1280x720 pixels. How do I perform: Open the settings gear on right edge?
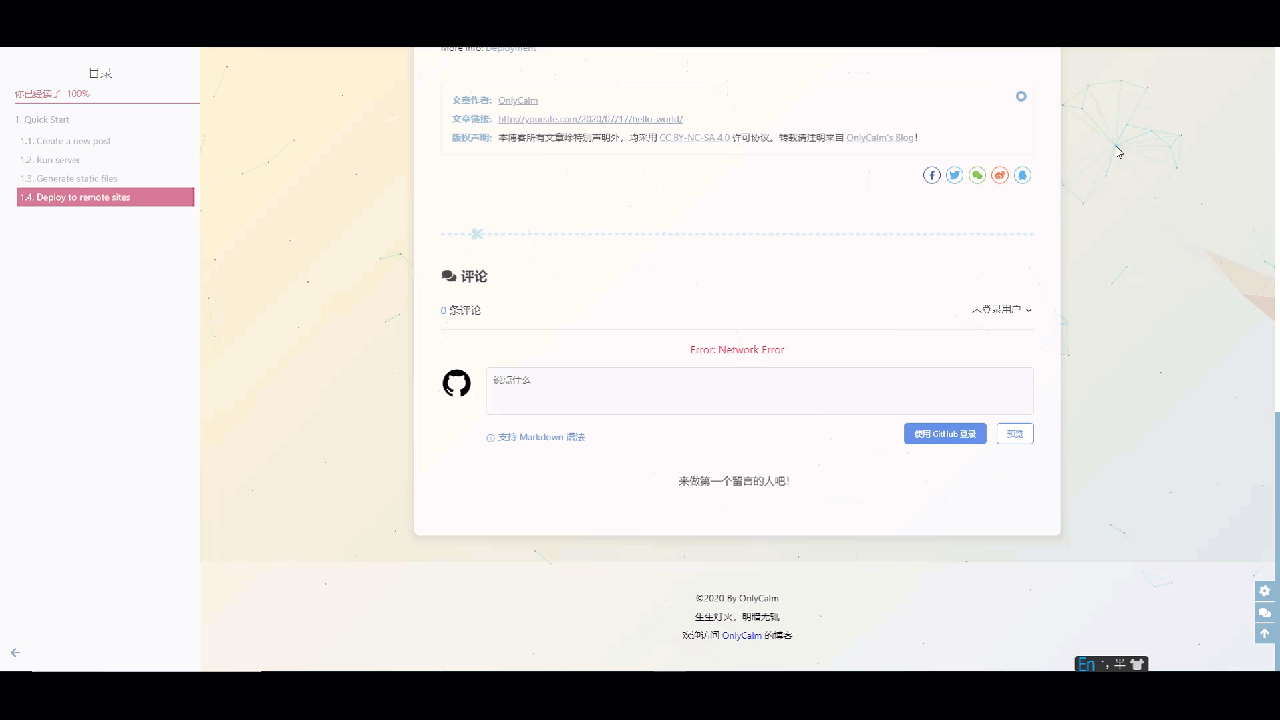(x=1265, y=591)
